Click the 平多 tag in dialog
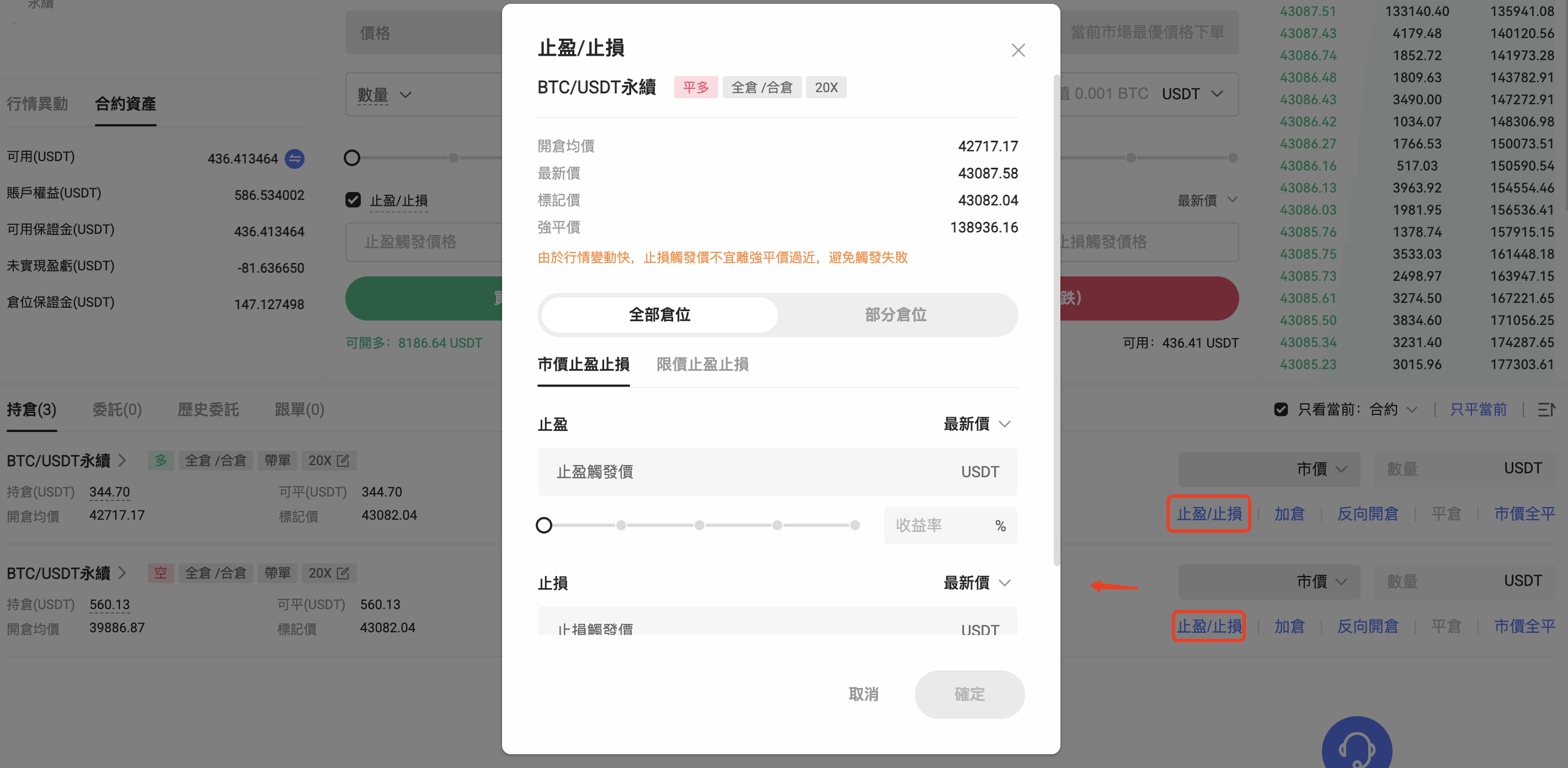1568x768 pixels. tap(696, 88)
